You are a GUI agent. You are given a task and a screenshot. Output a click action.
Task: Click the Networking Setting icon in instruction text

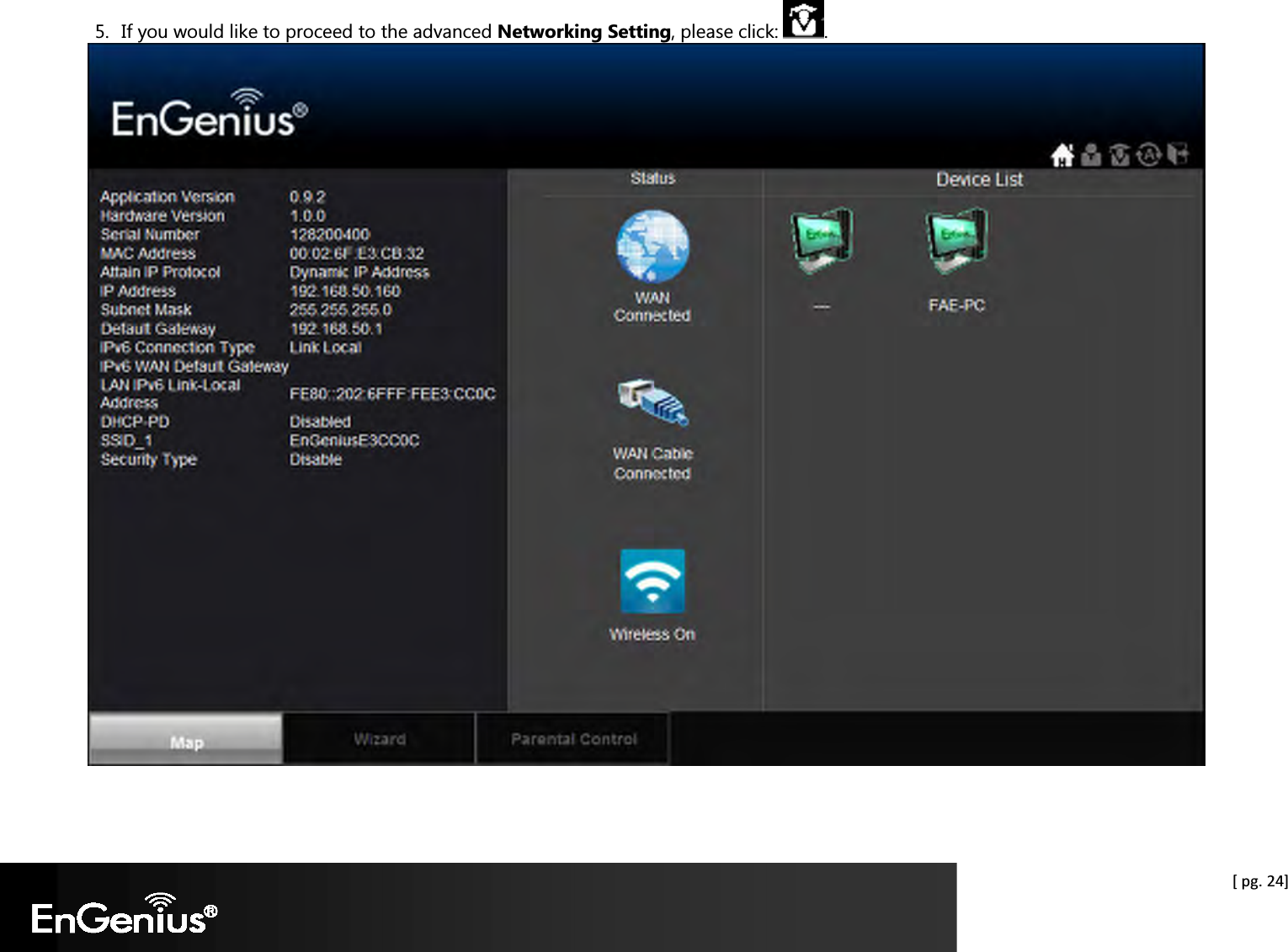point(803,19)
